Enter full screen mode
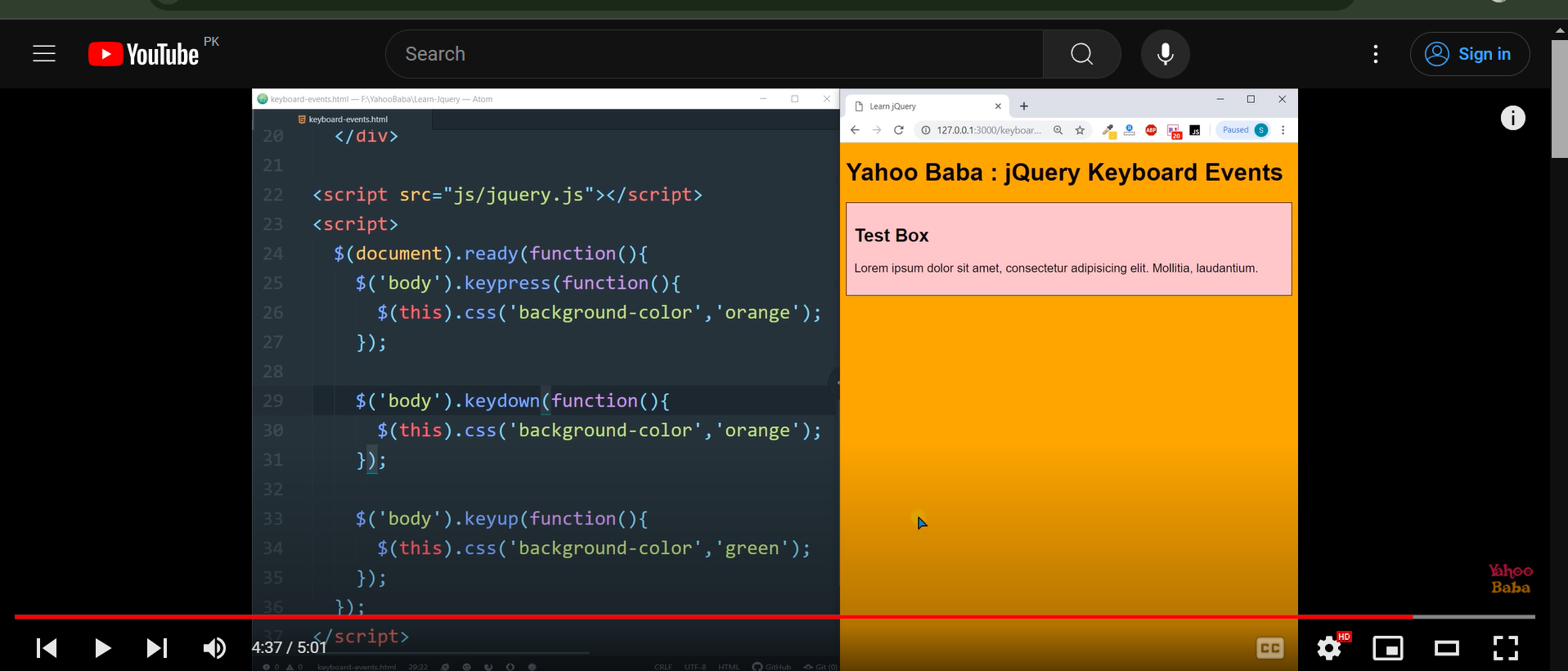1568x671 pixels. pos(1505,648)
